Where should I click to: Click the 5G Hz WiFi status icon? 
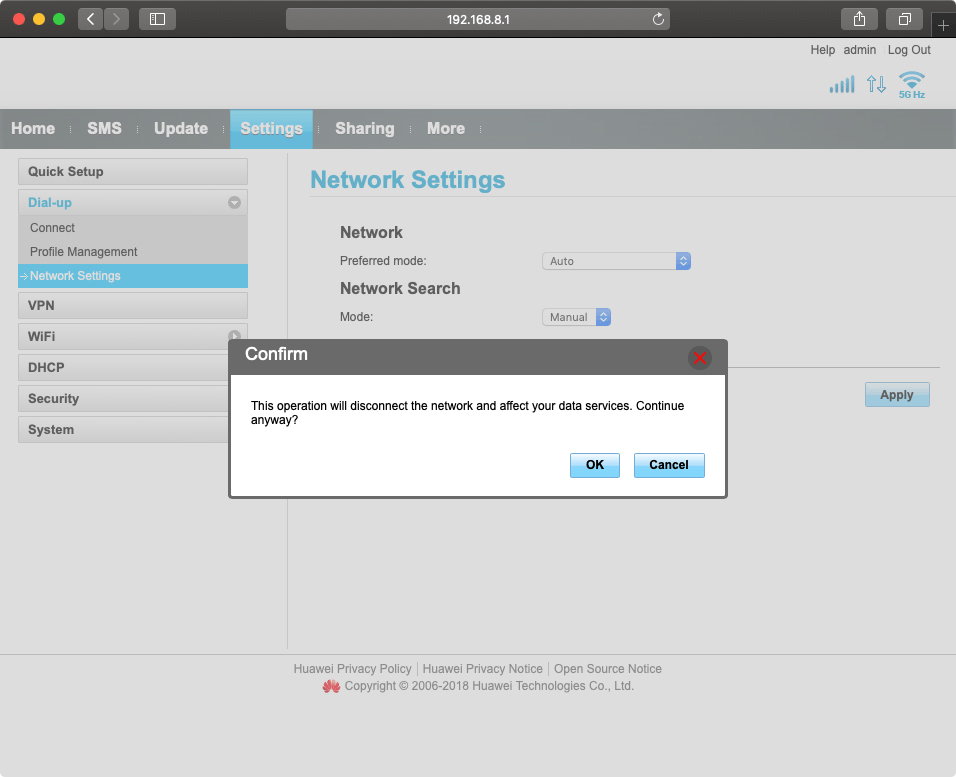911,84
